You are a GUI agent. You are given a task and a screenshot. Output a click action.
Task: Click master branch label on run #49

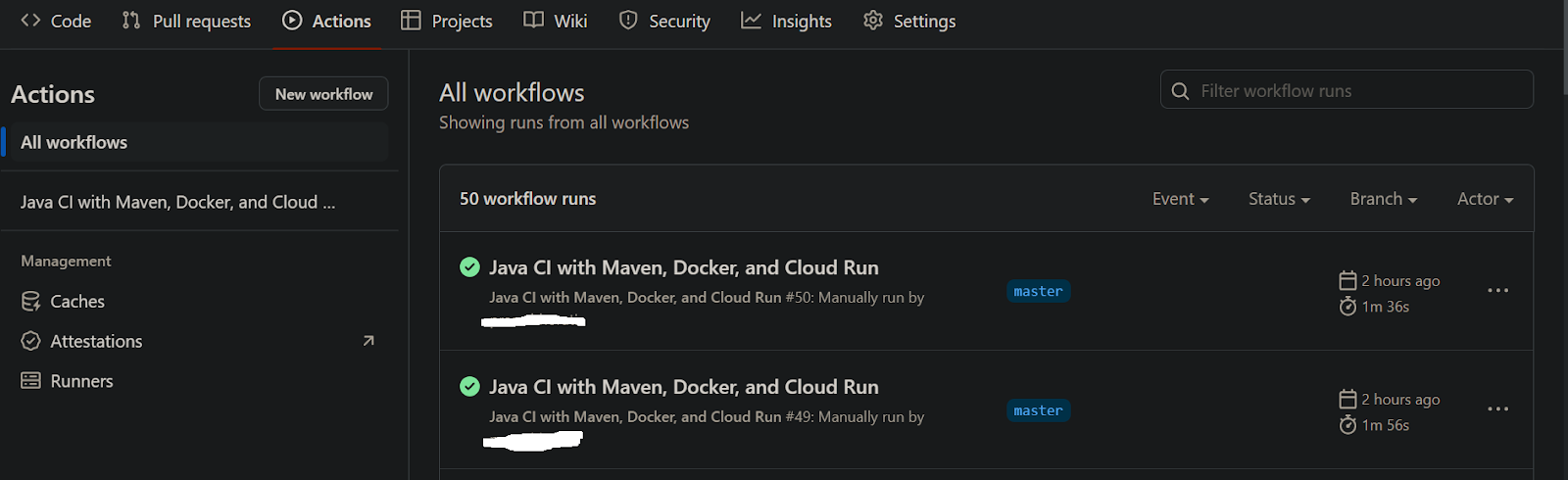click(x=1038, y=410)
